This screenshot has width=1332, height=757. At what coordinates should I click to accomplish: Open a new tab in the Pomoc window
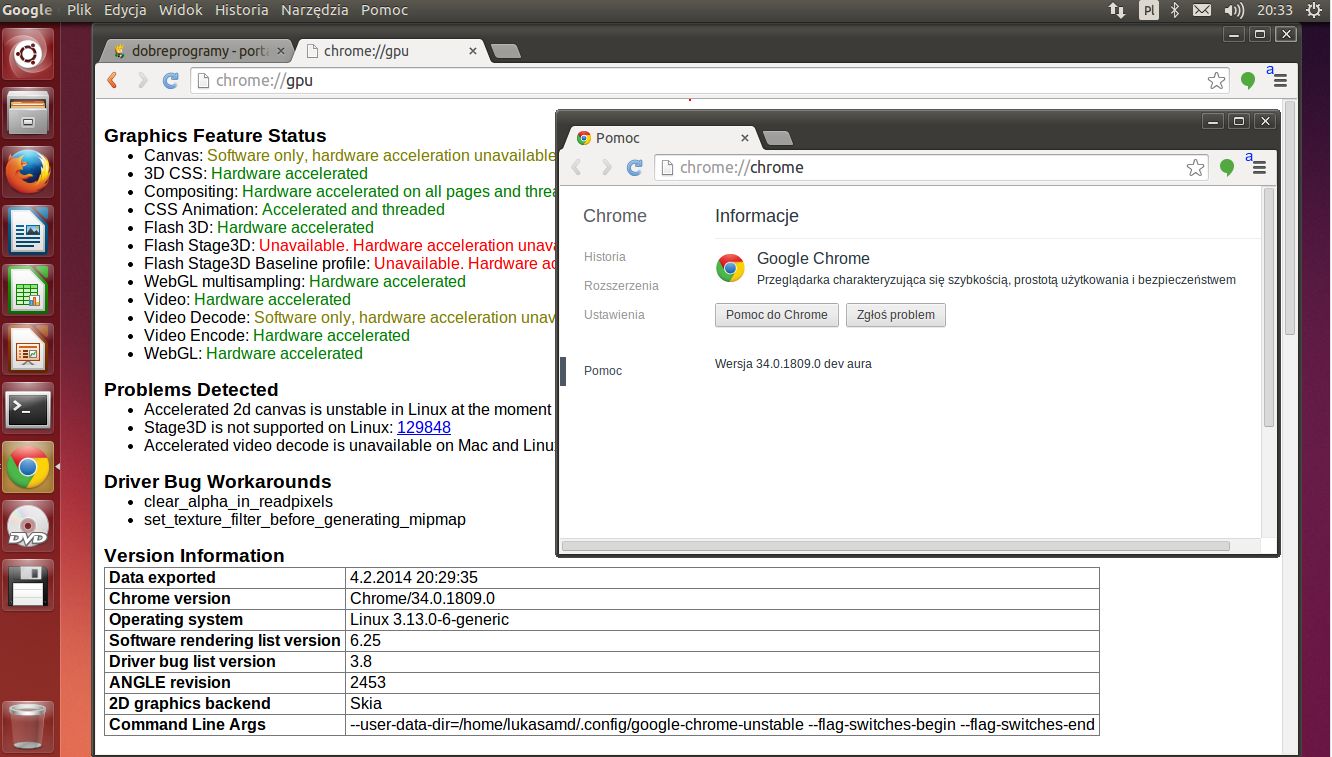coord(777,138)
